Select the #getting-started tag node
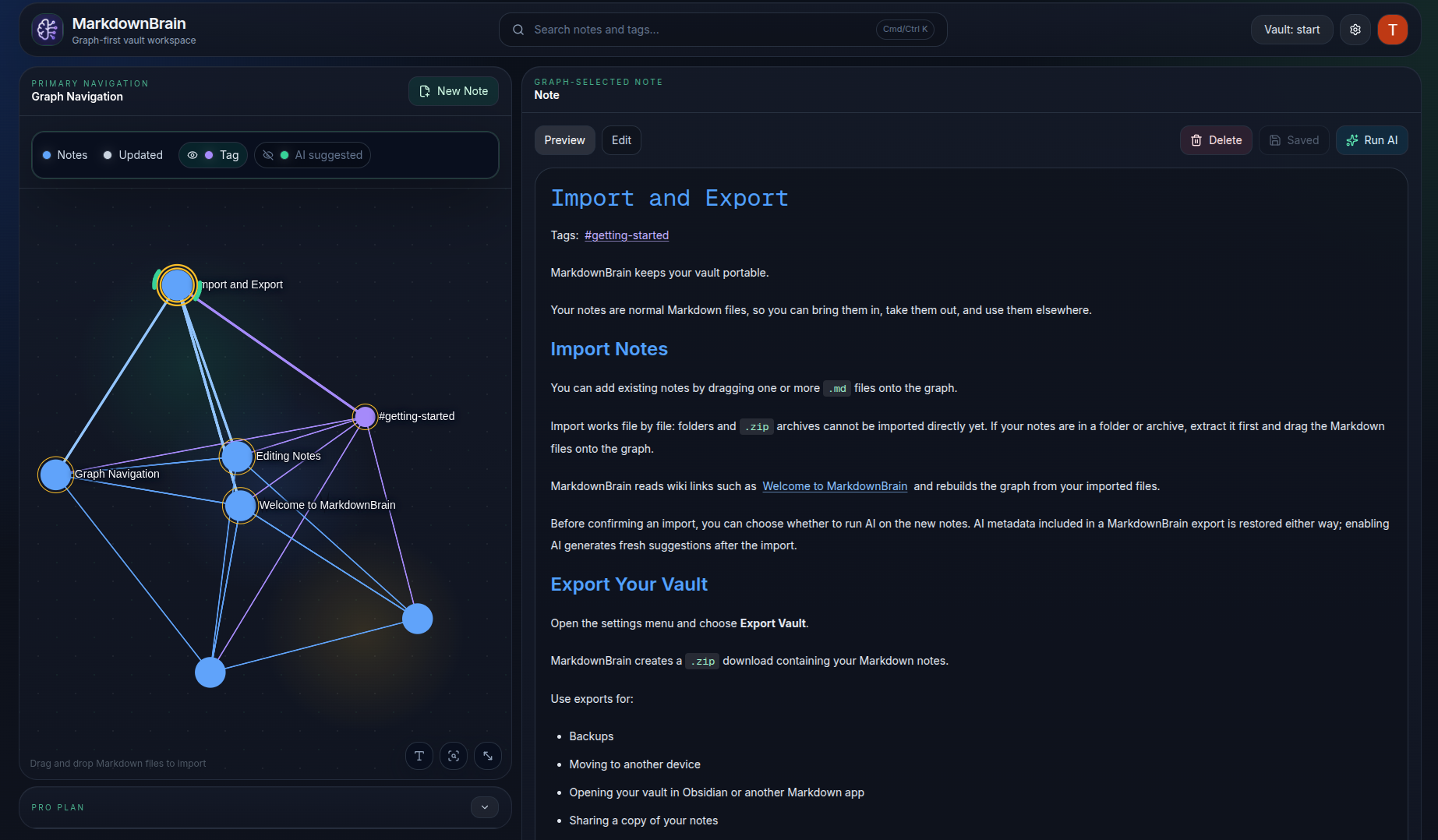The image size is (1438, 840). tap(365, 417)
